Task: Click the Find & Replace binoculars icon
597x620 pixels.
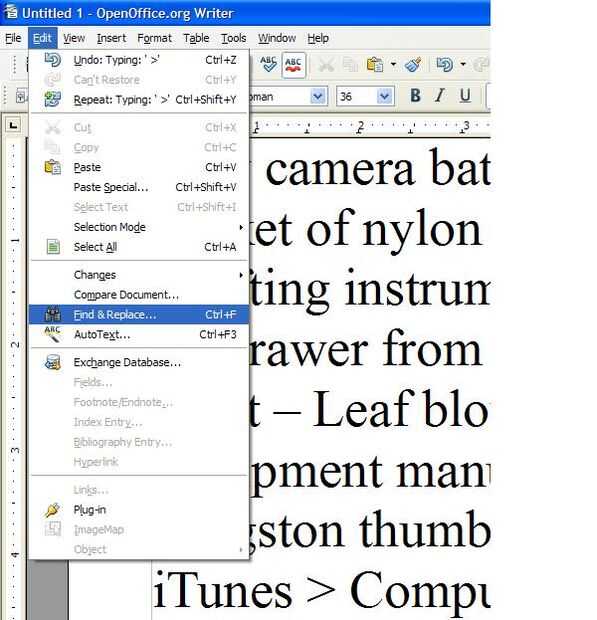Action: pos(52,315)
